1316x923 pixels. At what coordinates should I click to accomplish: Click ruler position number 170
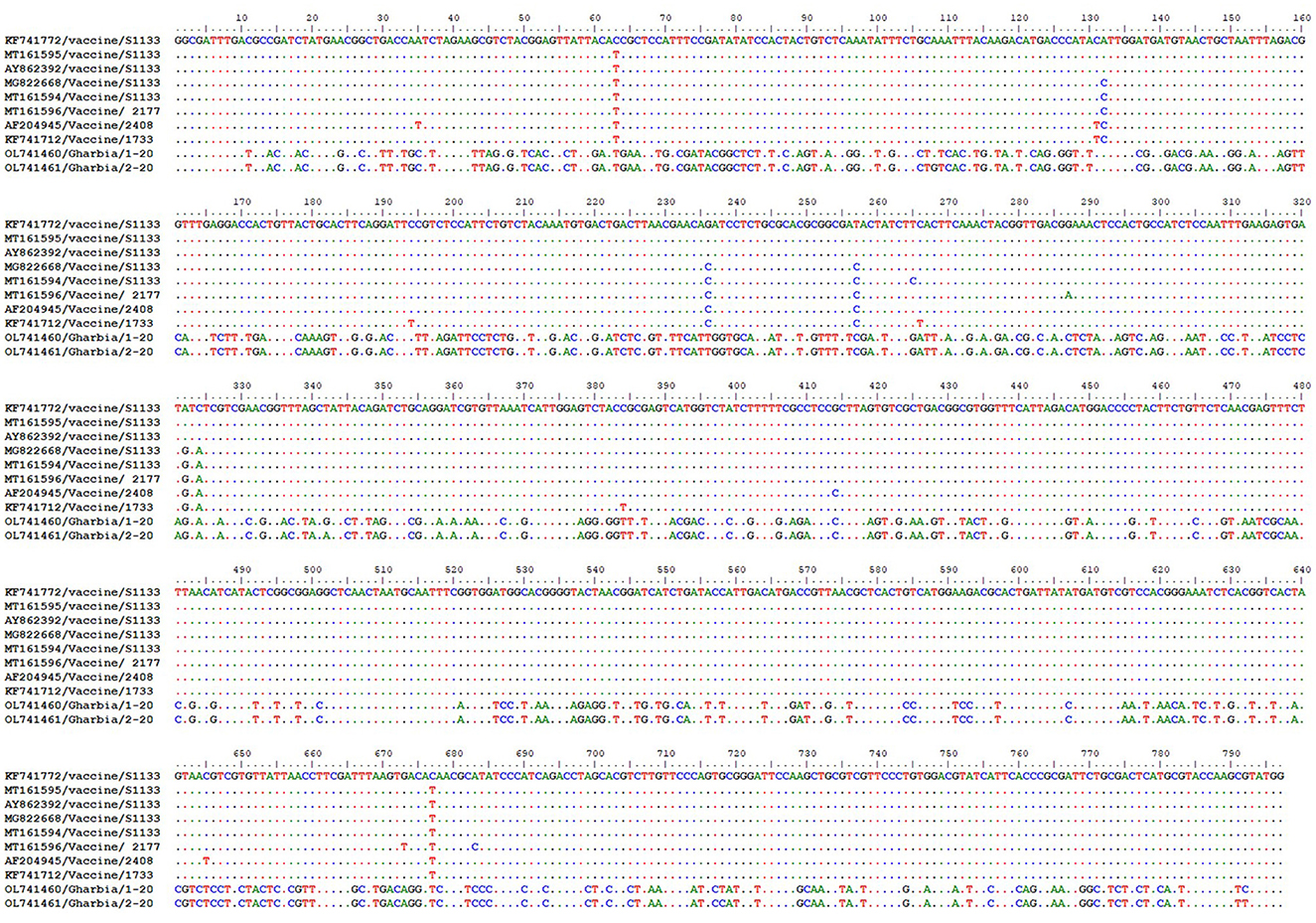pyautogui.click(x=241, y=202)
